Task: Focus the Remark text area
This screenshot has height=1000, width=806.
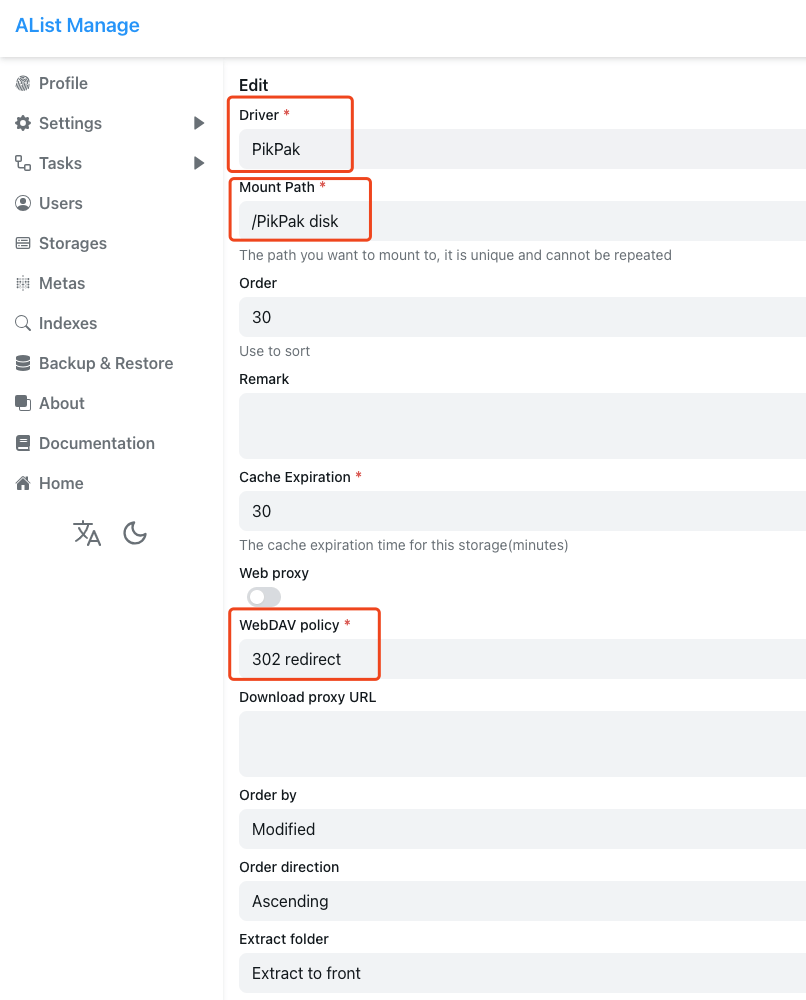Action: pyautogui.click(x=520, y=425)
